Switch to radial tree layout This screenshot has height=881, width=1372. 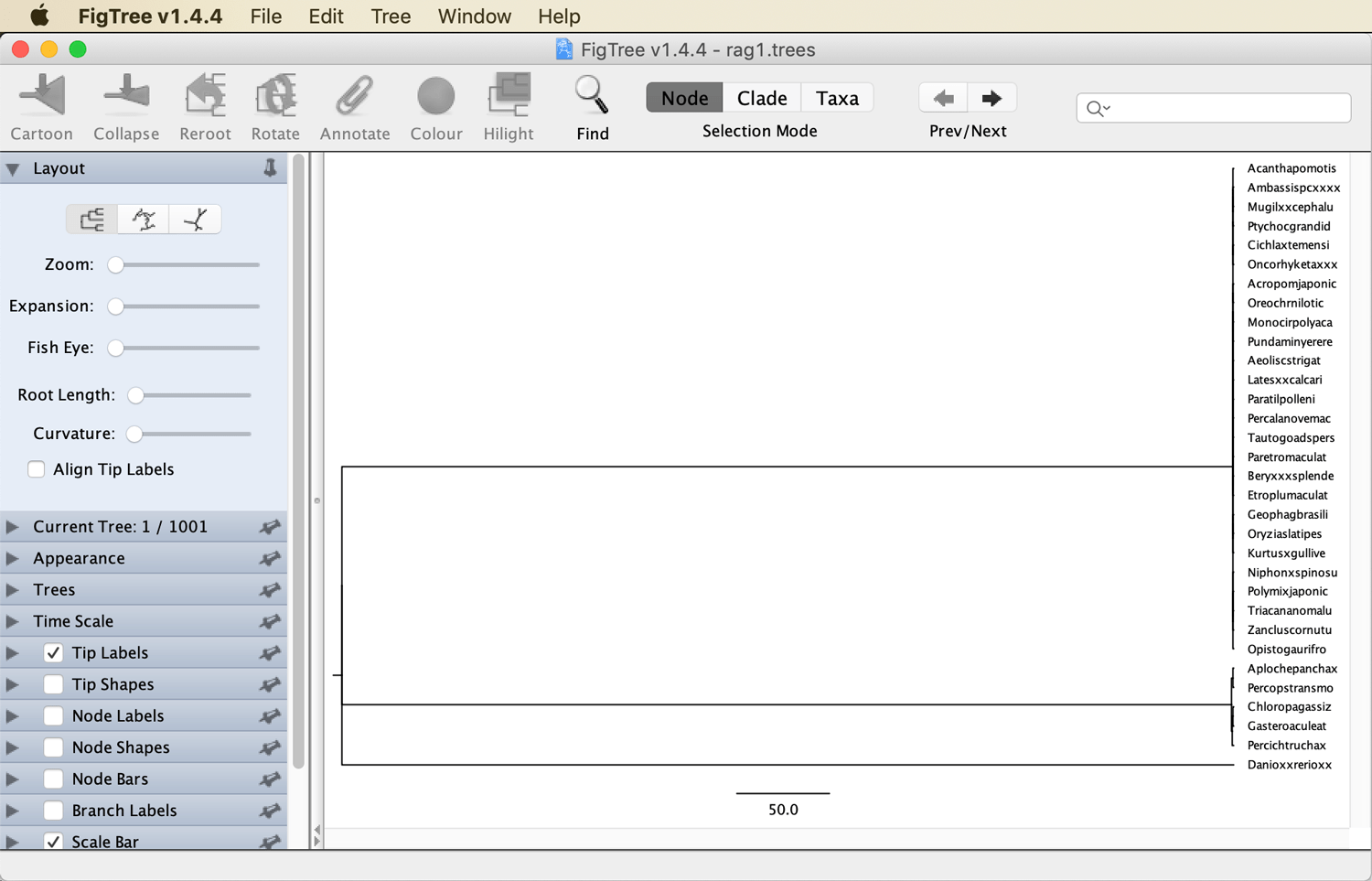(x=195, y=220)
